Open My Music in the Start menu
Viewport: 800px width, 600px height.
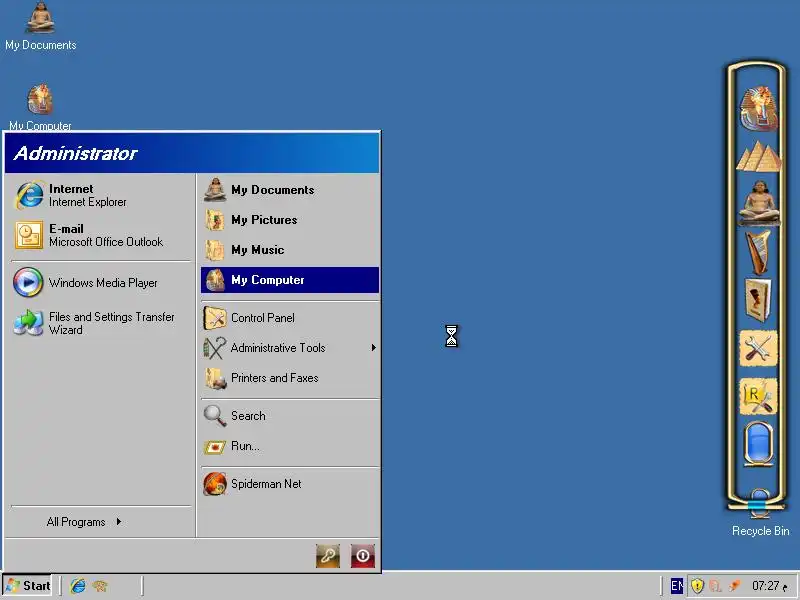tap(290, 250)
